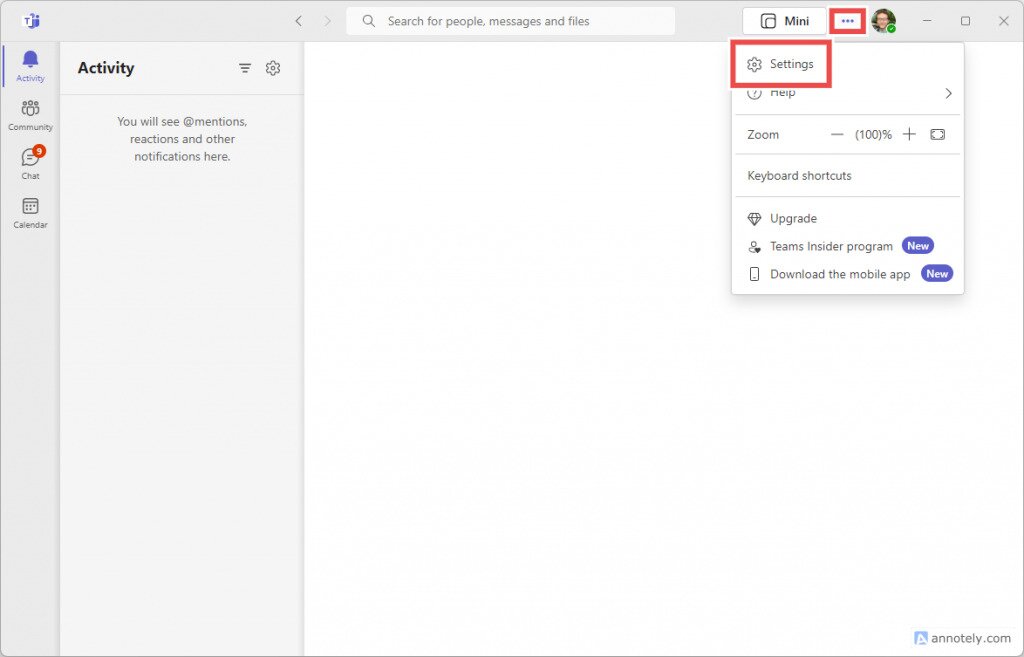The width and height of the screenshot is (1024, 657).
Task: Open the Activity feed settings gear
Action: pos(273,68)
